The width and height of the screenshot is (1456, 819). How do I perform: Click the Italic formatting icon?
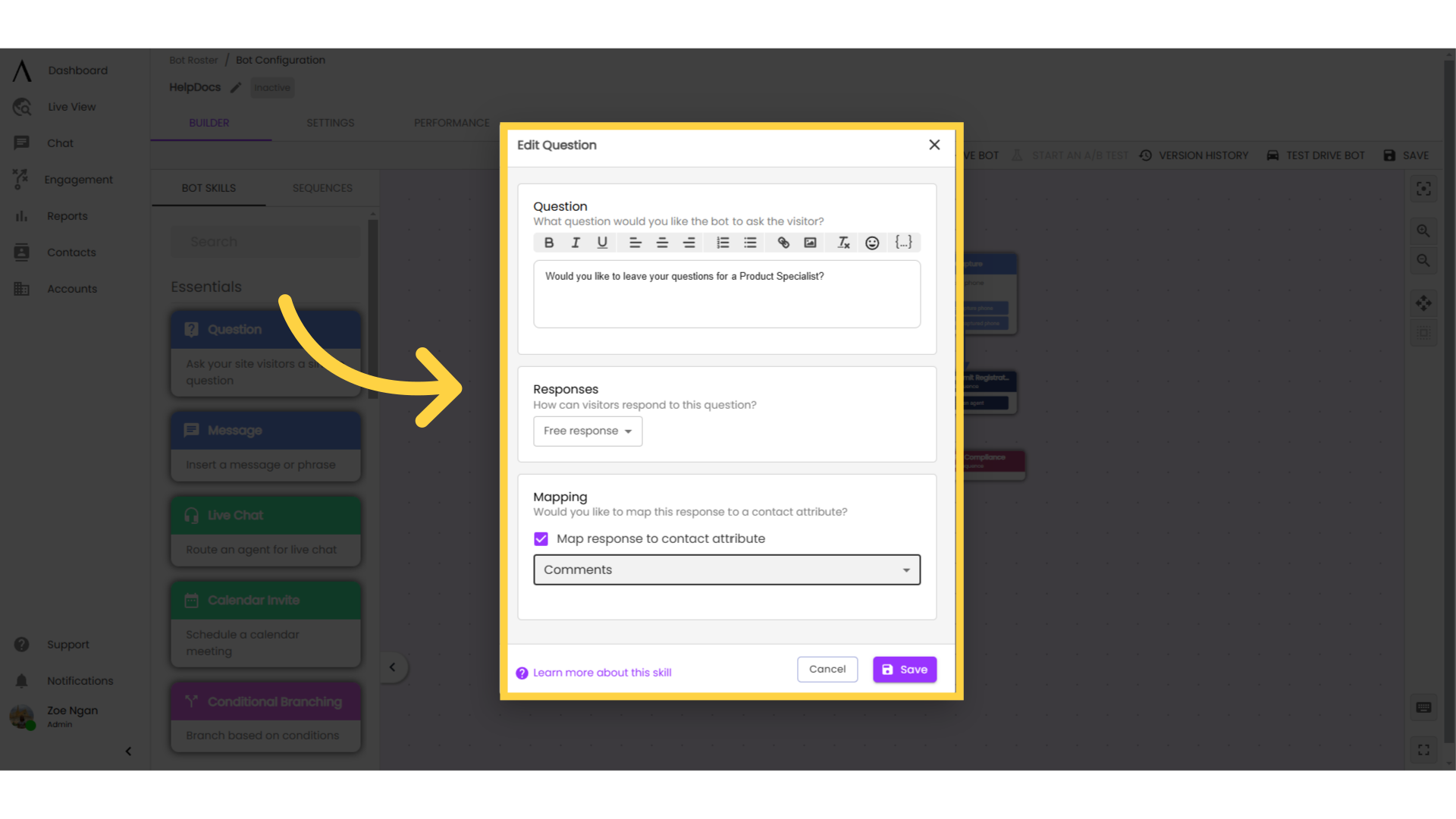[577, 243]
